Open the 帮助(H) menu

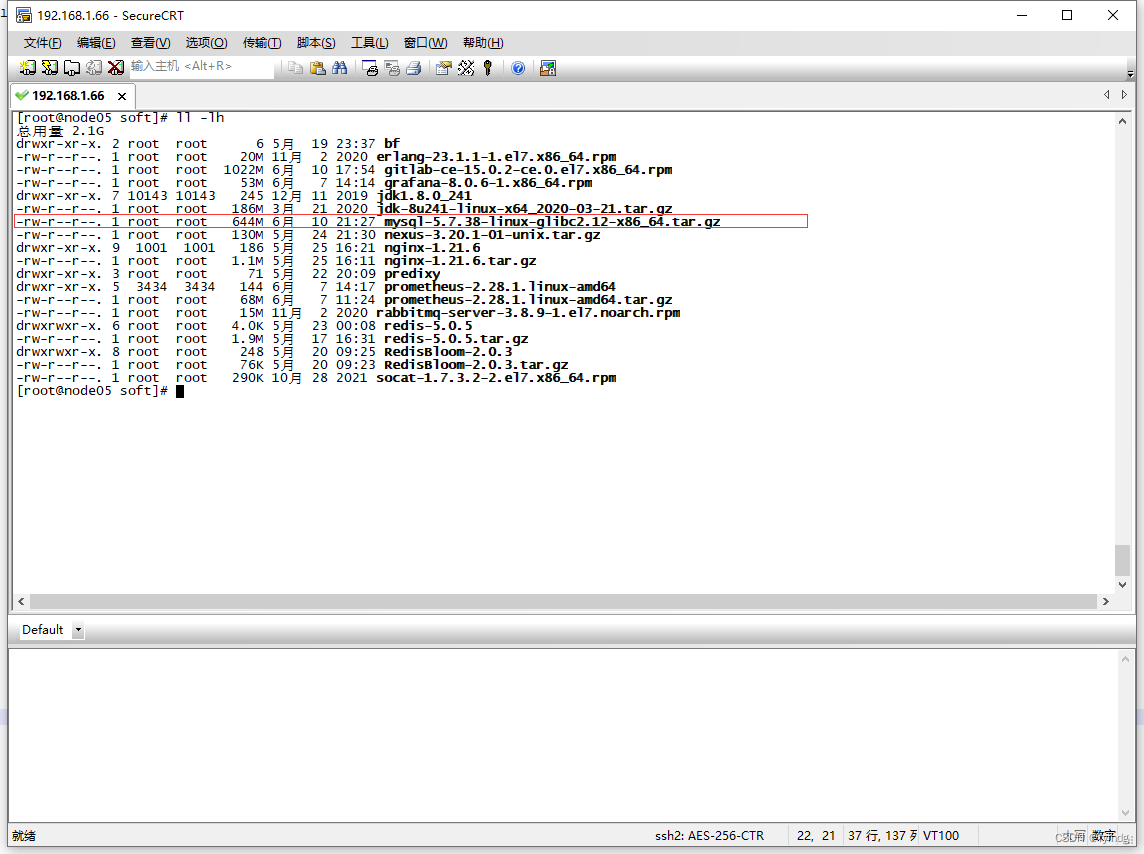(483, 43)
